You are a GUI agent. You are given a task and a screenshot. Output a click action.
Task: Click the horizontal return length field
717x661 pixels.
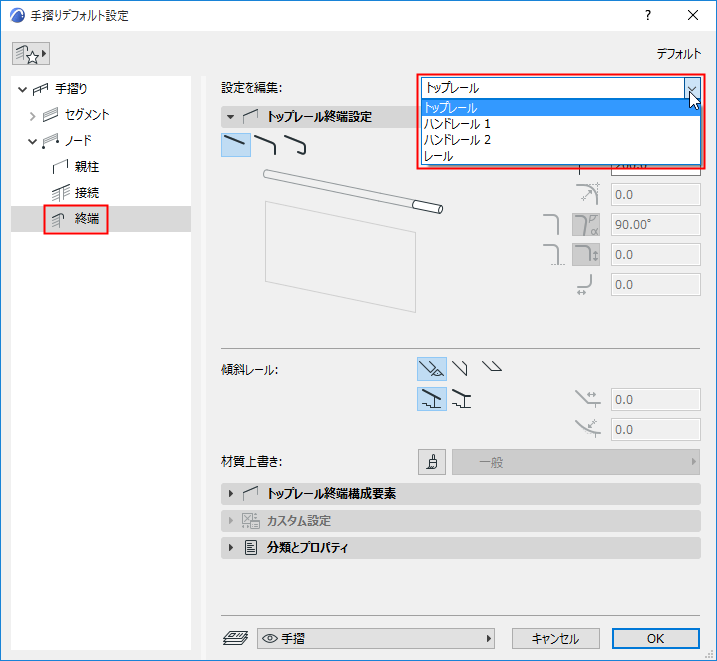[655, 285]
